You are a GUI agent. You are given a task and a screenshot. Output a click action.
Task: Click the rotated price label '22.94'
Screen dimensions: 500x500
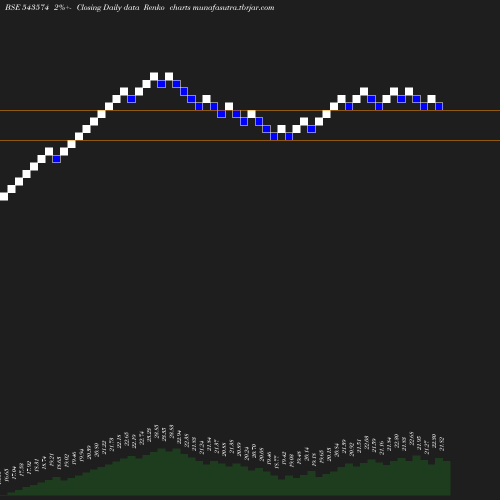pos(179,437)
